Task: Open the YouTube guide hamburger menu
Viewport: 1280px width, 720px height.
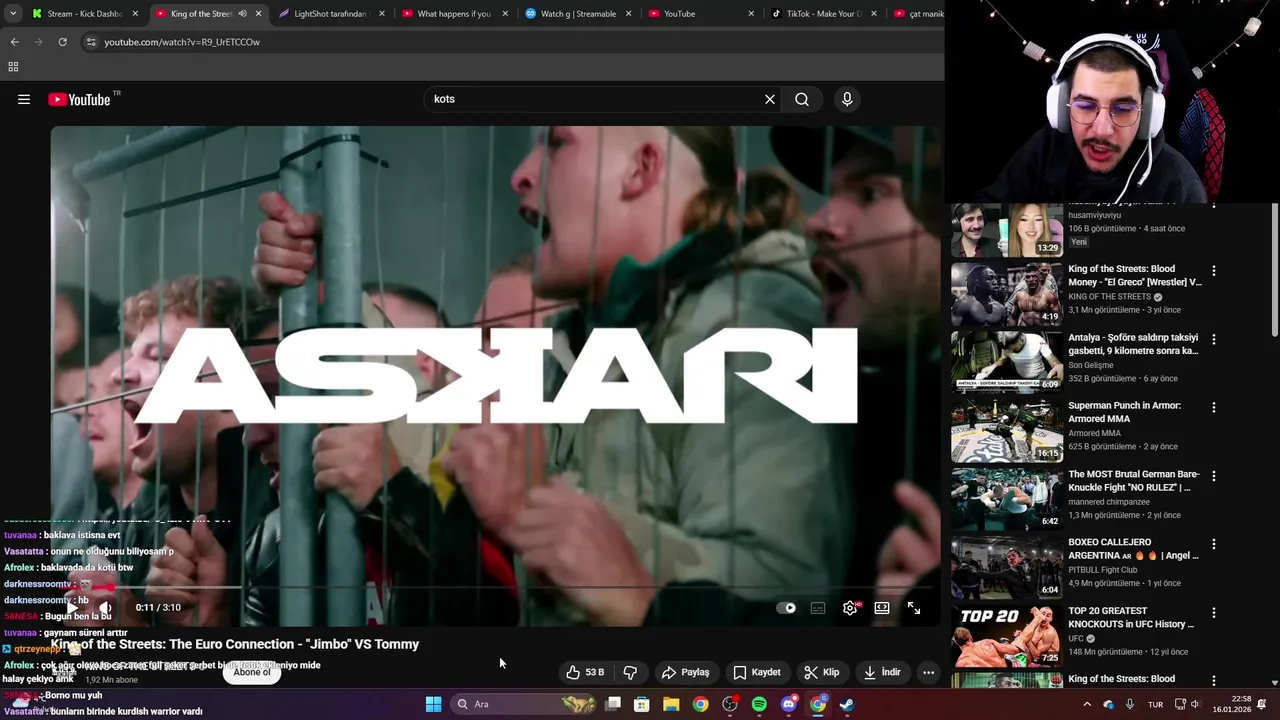Action: [24, 99]
